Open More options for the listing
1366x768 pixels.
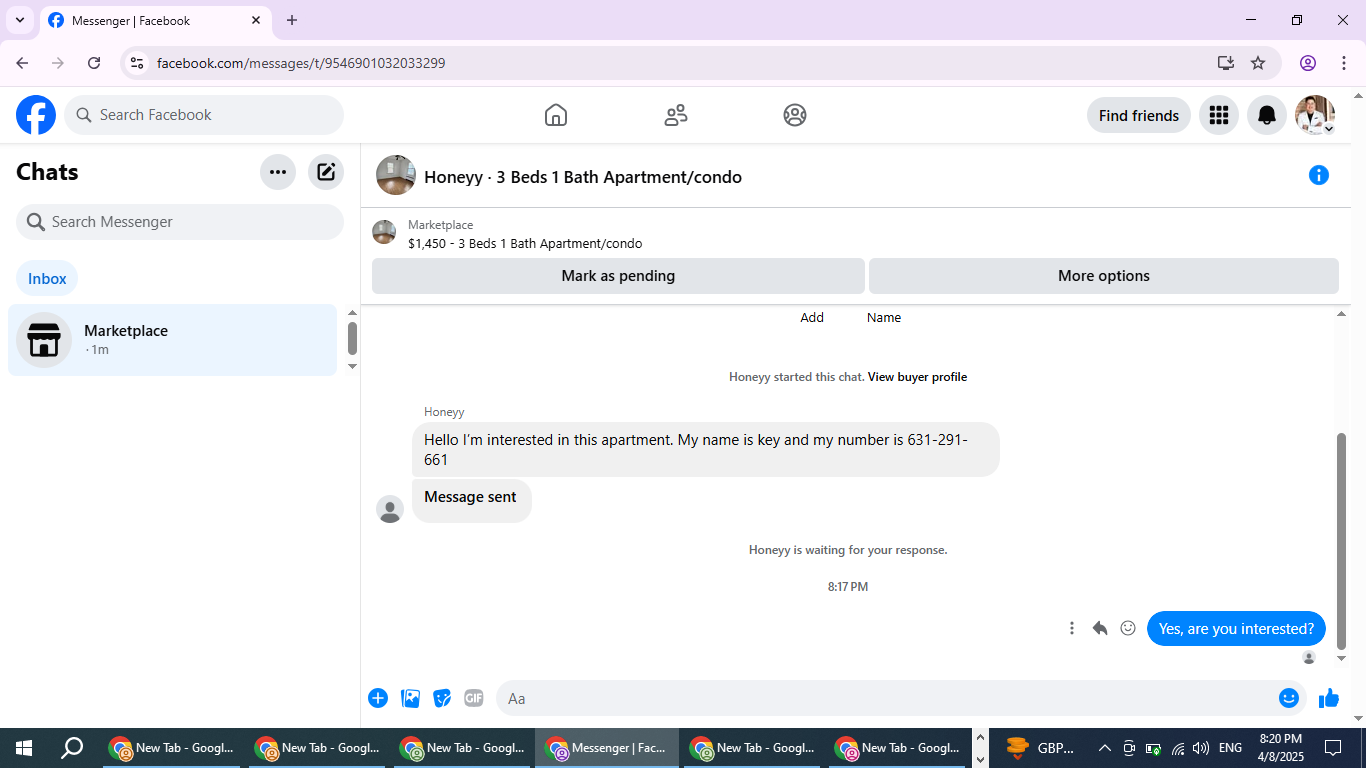click(x=1104, y=276)
